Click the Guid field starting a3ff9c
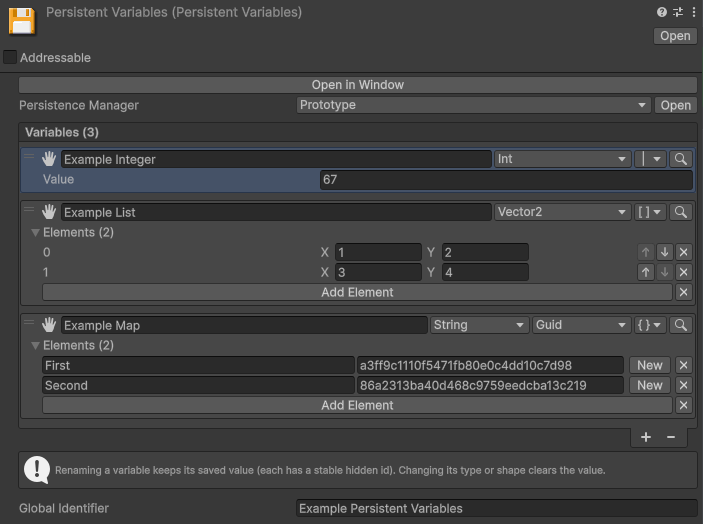 [x=490, y=365]
